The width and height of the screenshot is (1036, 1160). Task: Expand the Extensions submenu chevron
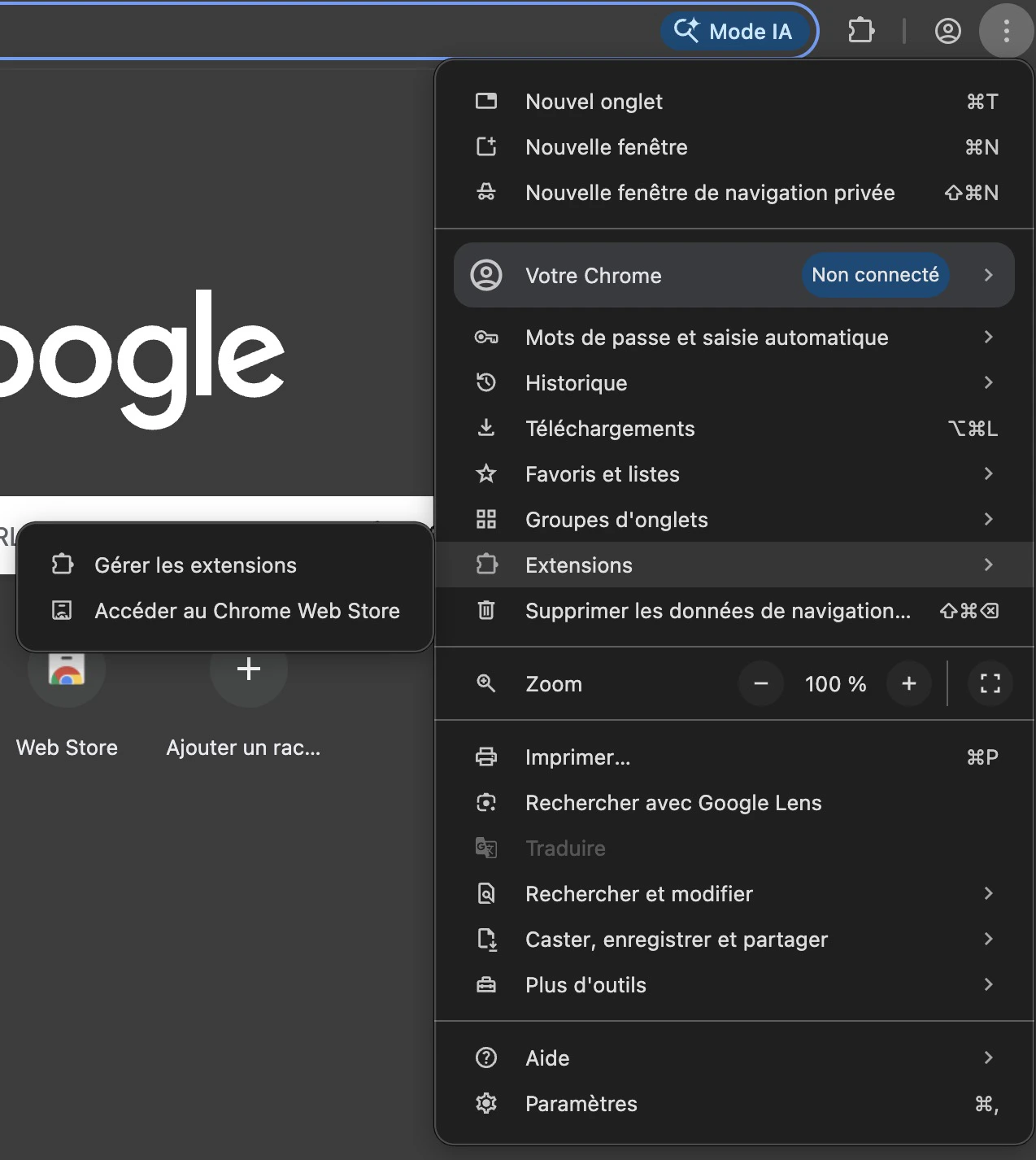[988, 565]
